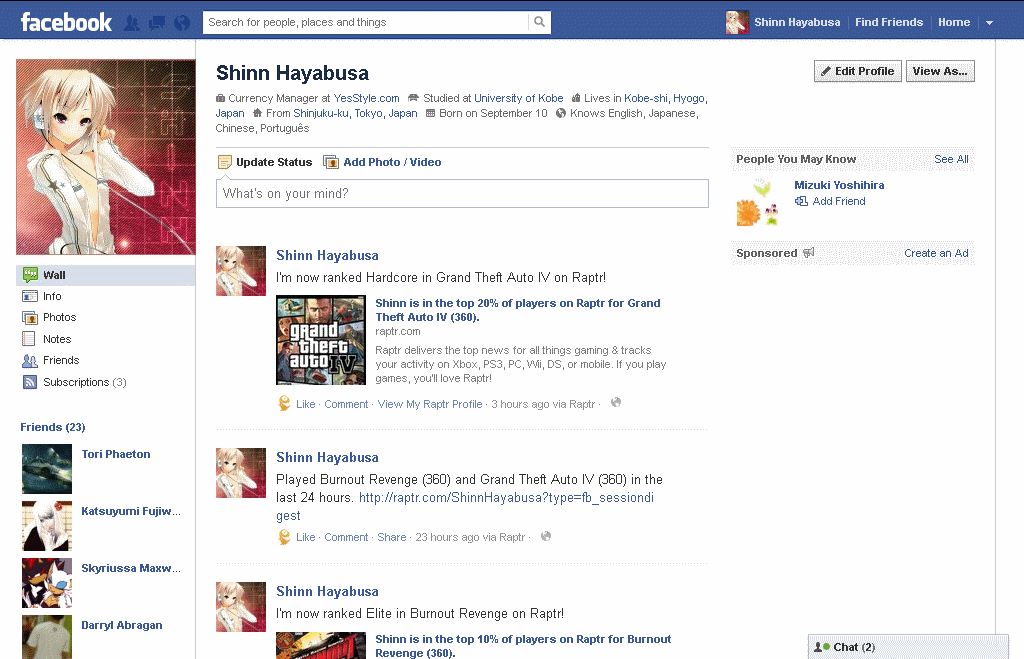Click the Add Photo / Video picture icon
The height and width of the screenshot is (659, 1024).
point(331,162)
